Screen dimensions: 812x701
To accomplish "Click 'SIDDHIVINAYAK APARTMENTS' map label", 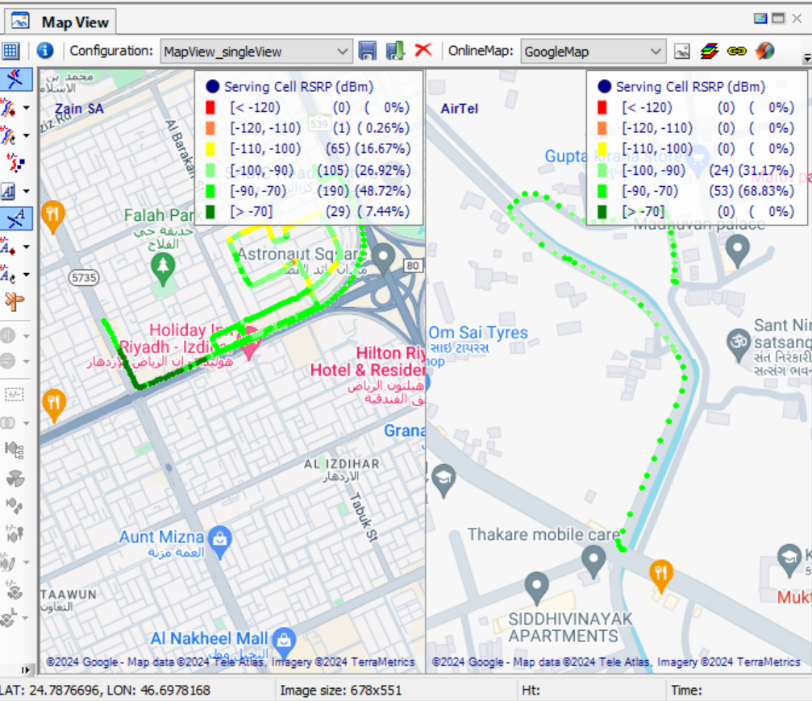I will (x=570, y=627).
